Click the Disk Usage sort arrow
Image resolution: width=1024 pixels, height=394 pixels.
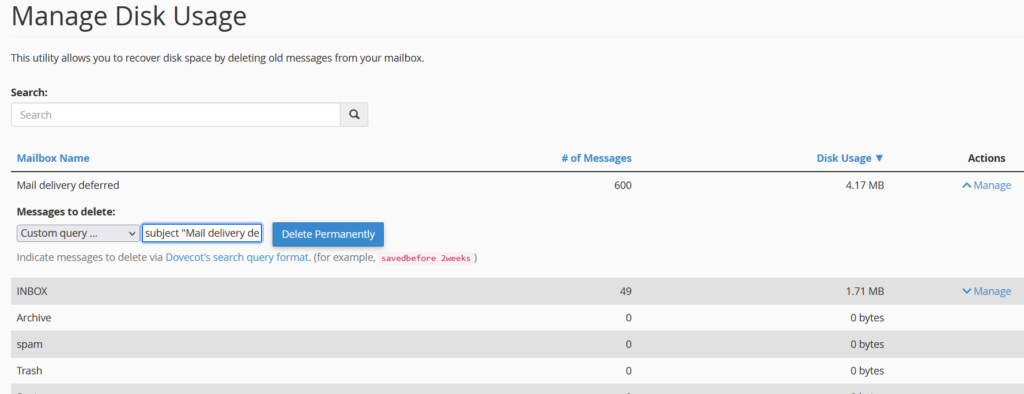(x=879, y=158)
